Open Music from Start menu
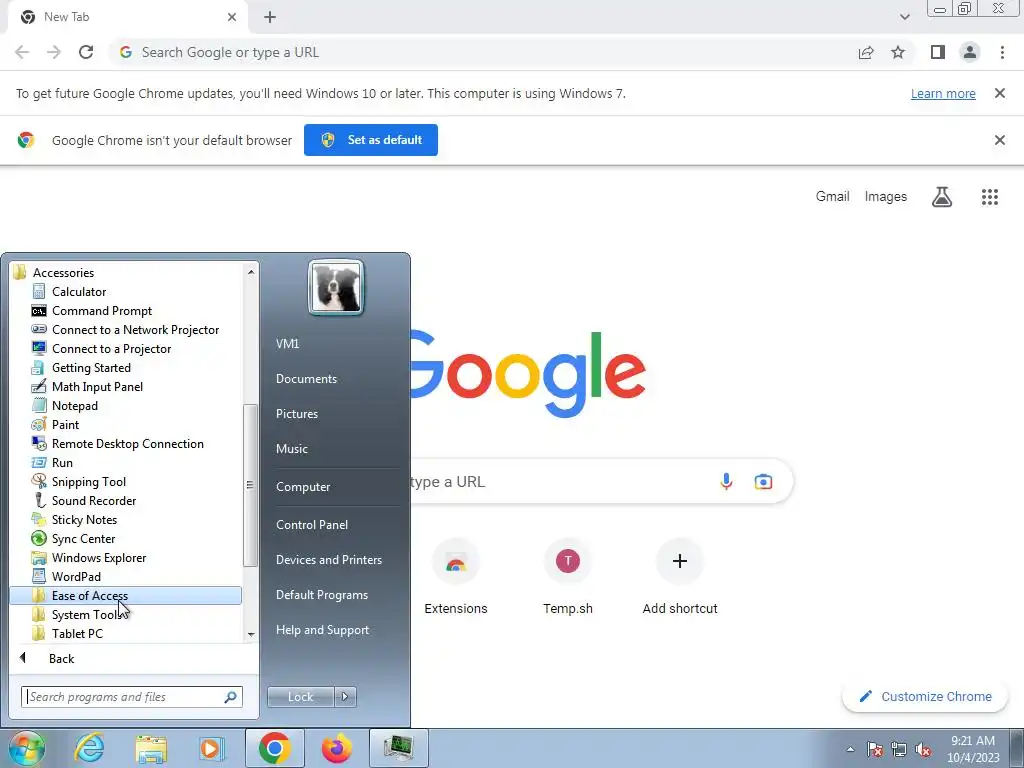1024x768 pixels. click(x=291, y=449)
